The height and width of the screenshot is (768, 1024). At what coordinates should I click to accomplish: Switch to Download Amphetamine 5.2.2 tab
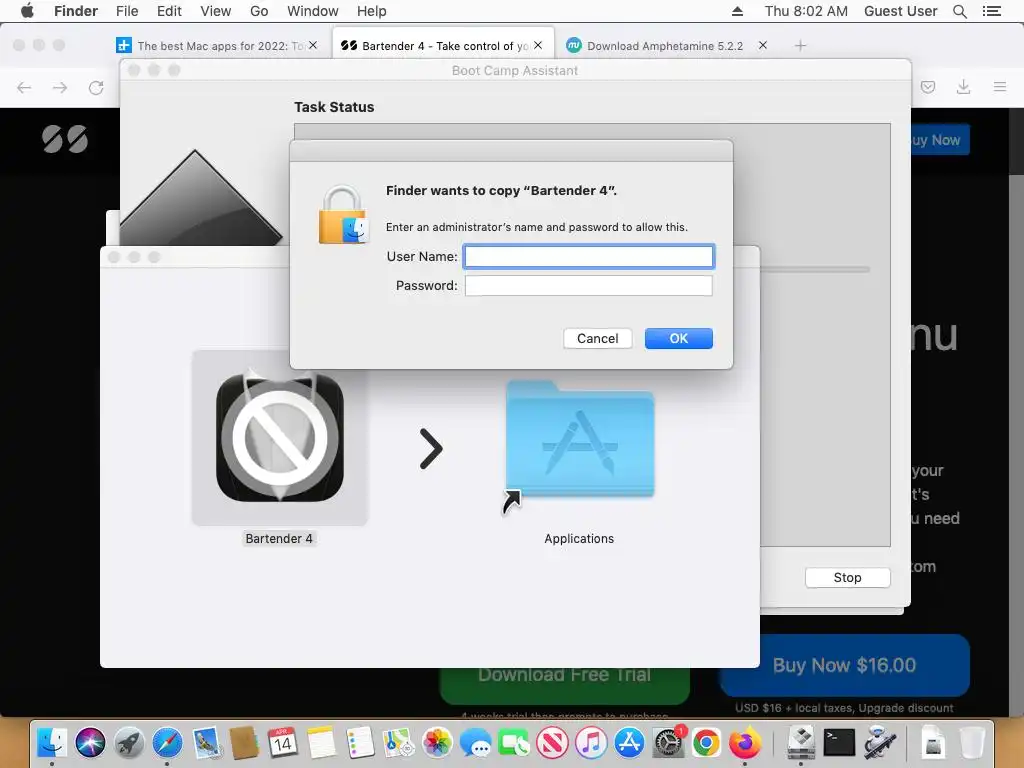(665, 46)
